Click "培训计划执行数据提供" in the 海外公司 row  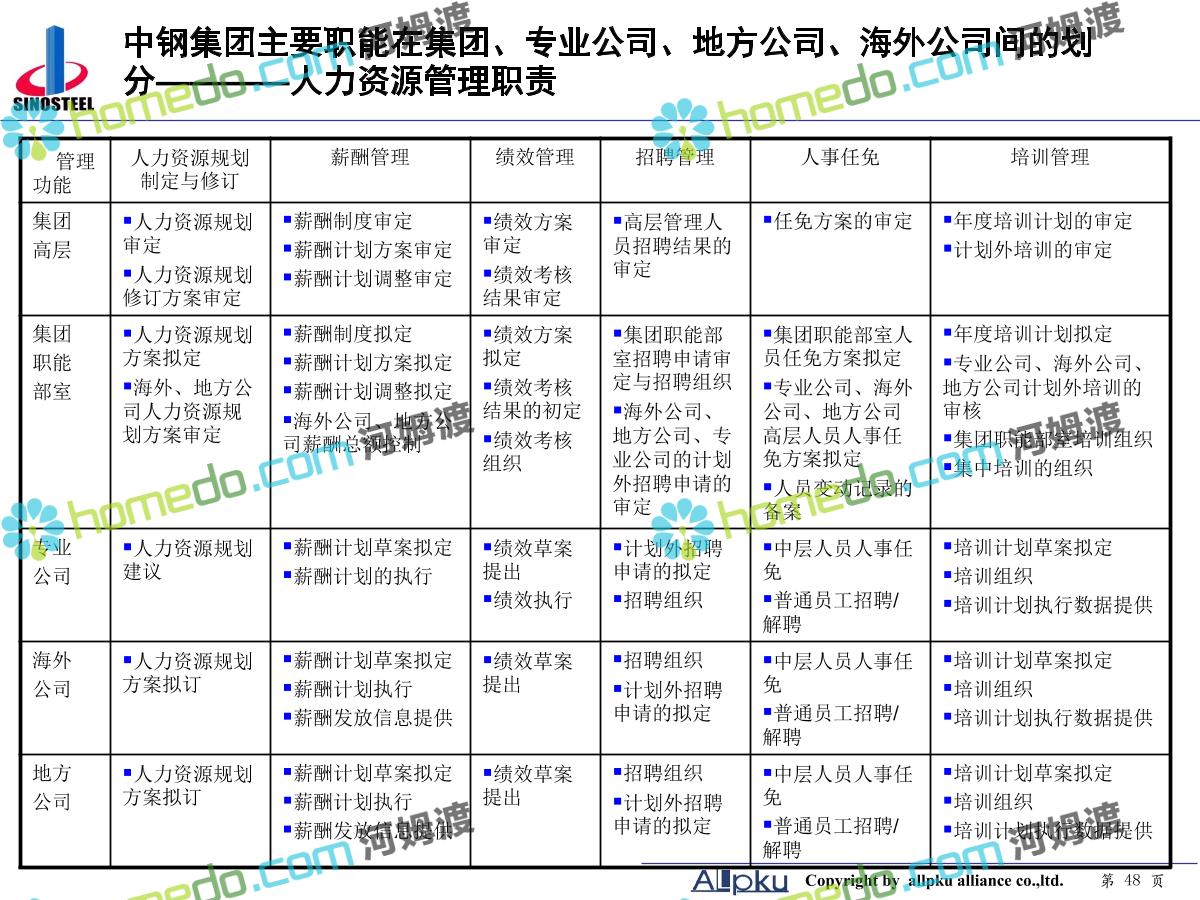(x=1048, y=718)
